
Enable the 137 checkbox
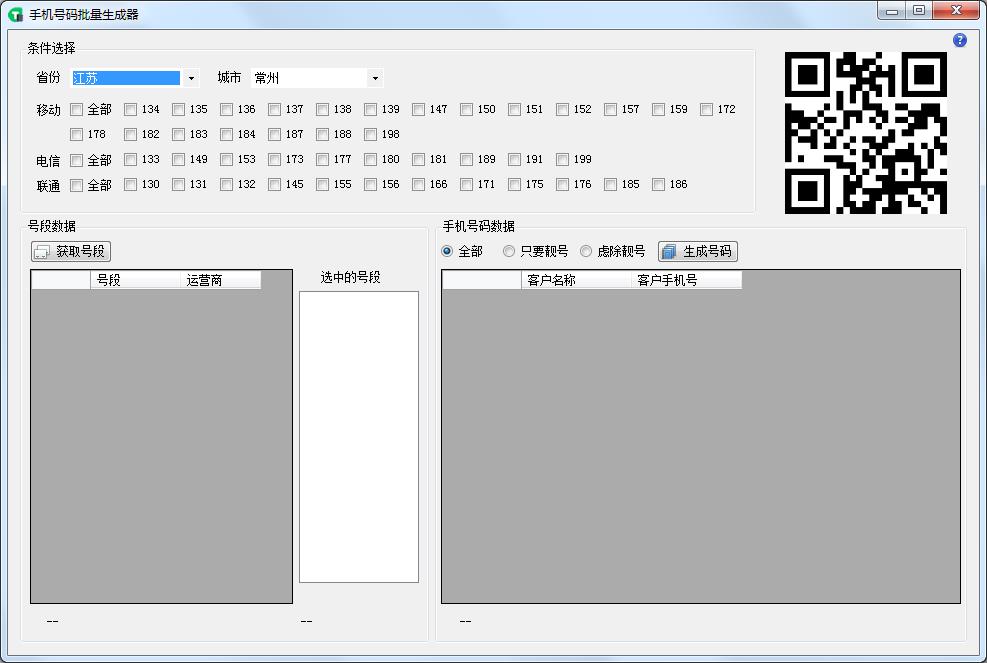274,110
